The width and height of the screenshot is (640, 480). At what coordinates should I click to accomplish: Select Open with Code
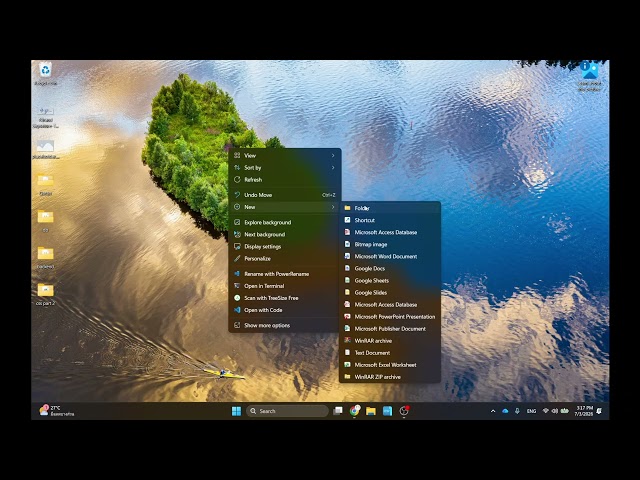tap(284, 310)
